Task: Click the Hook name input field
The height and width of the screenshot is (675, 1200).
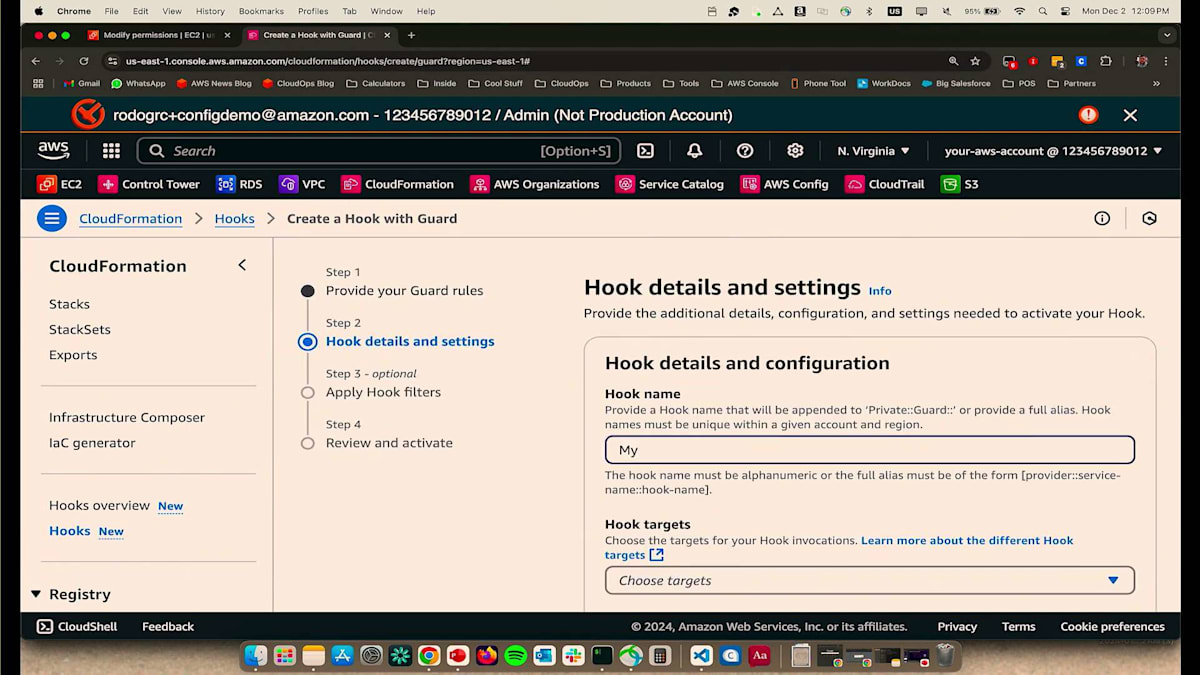Action: click(870, 450)
